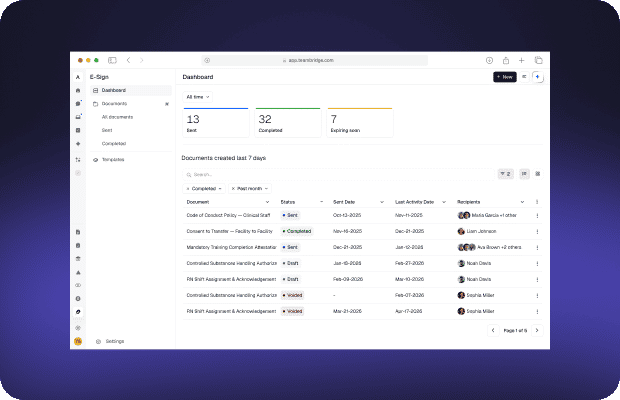Open the home icon in the left rail
The width and height of the screenshot is (620, 400).
tap(78, 91)
